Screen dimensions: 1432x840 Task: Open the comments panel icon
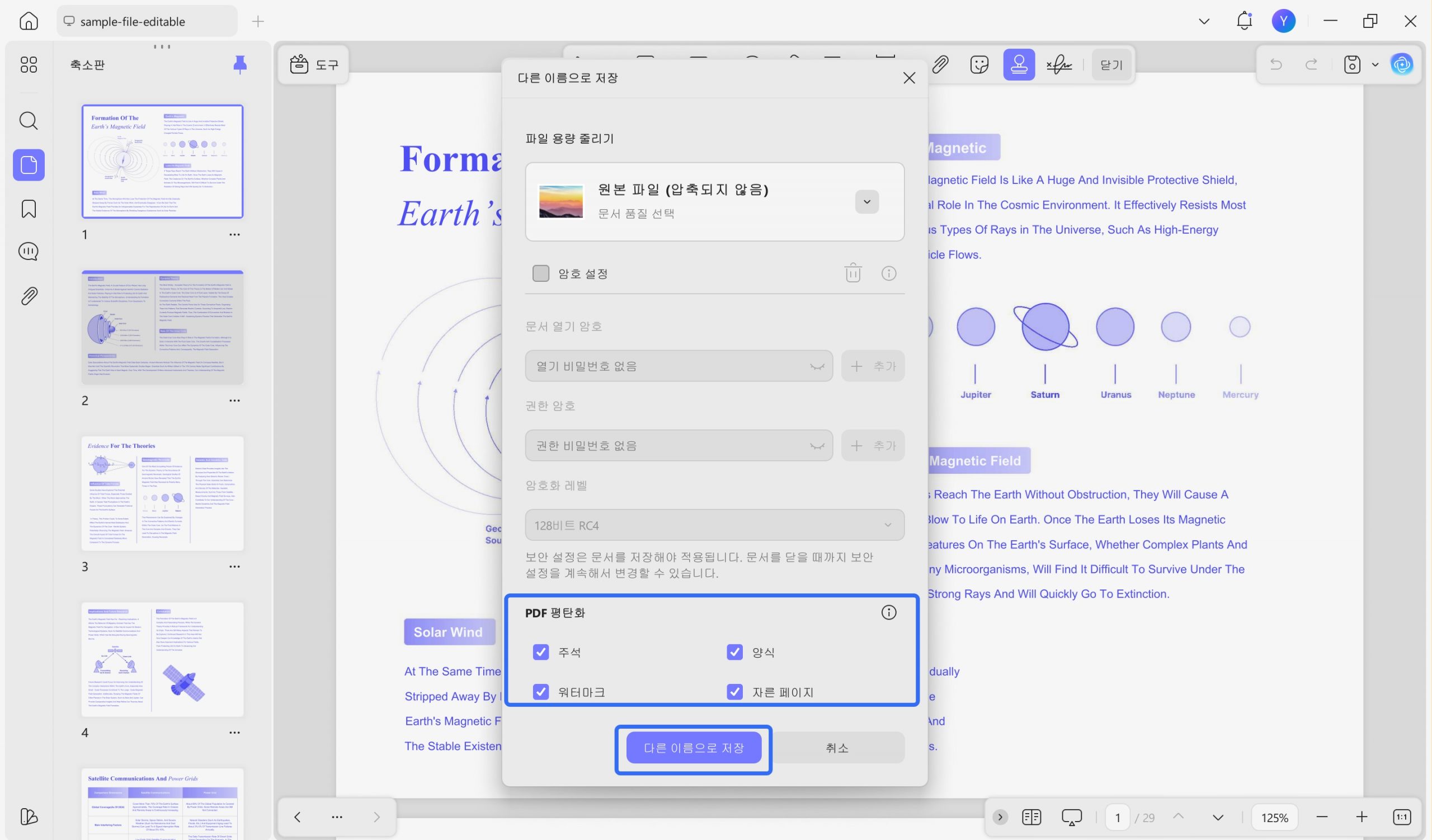click(29, 252)
